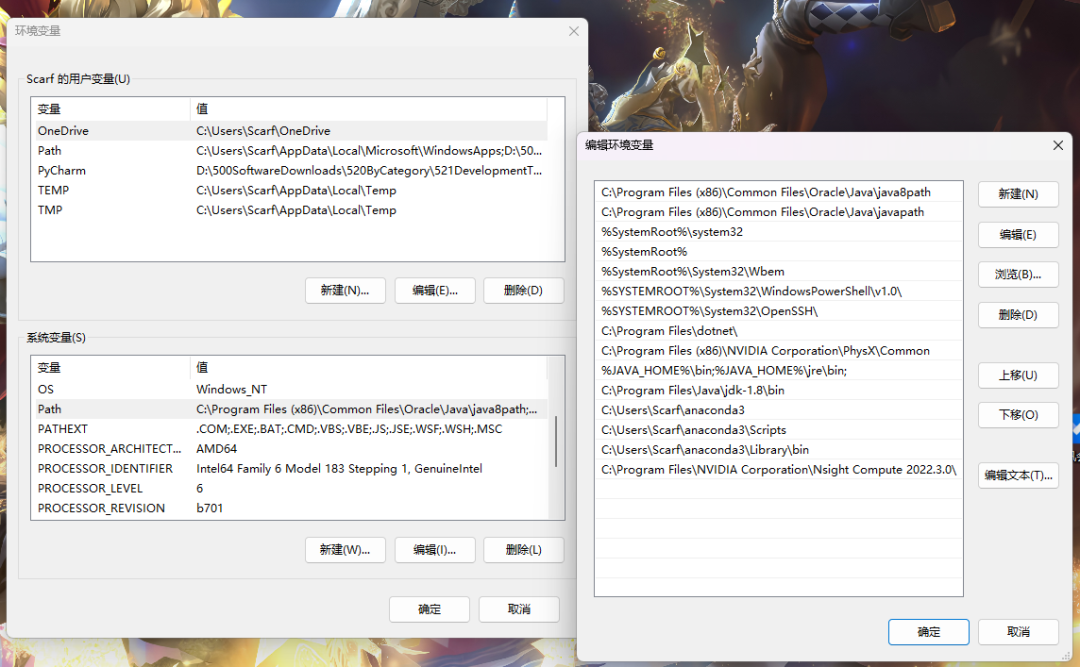Select the C:\Program Files\dotnet\ entry
This screenshot has width=1080, height=667.
click(x=669, y=331)
